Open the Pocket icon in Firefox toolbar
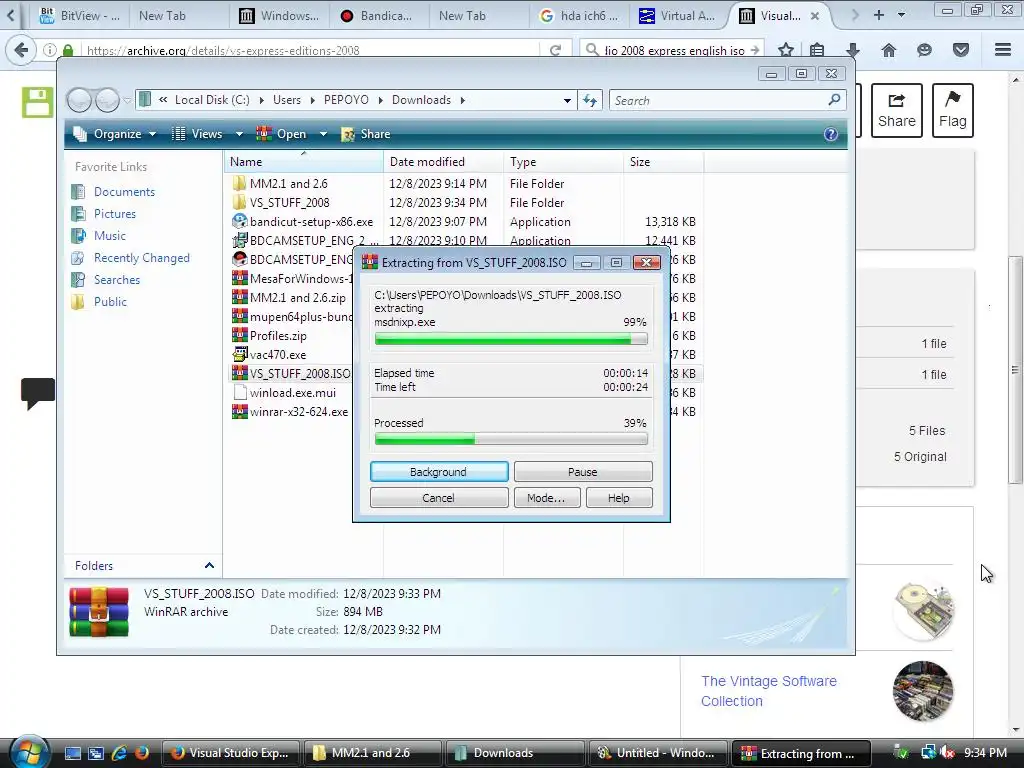1024x768 pixels. pyautogui.click(x=961, y=50)
